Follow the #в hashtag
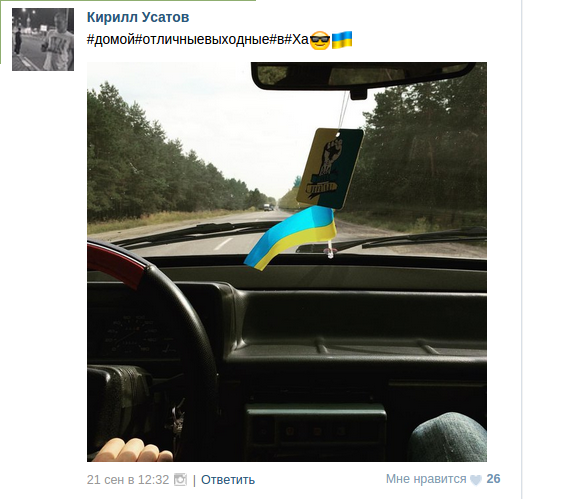 (x=276, y=39)
